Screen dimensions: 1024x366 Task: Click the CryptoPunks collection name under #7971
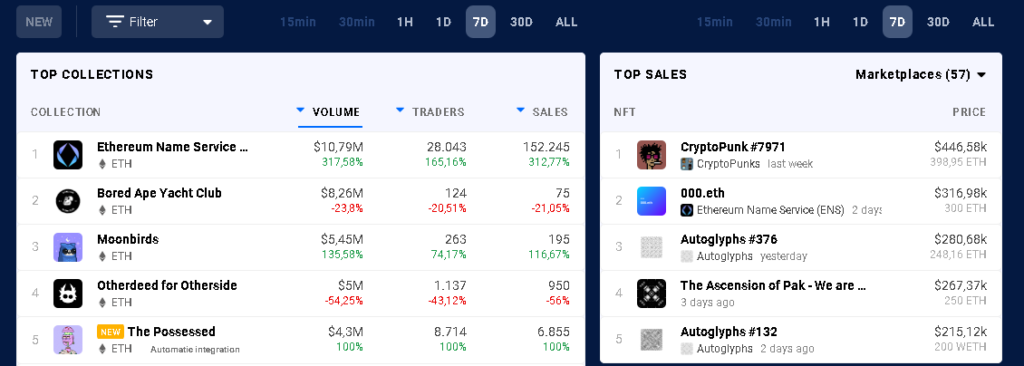coord(728,164)
